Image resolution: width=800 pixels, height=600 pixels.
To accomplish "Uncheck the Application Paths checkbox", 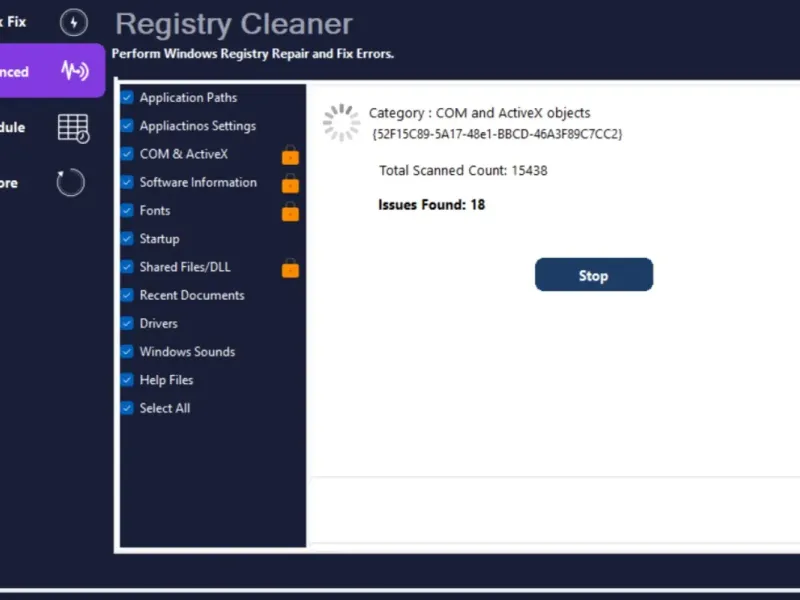I will [128, 97].
